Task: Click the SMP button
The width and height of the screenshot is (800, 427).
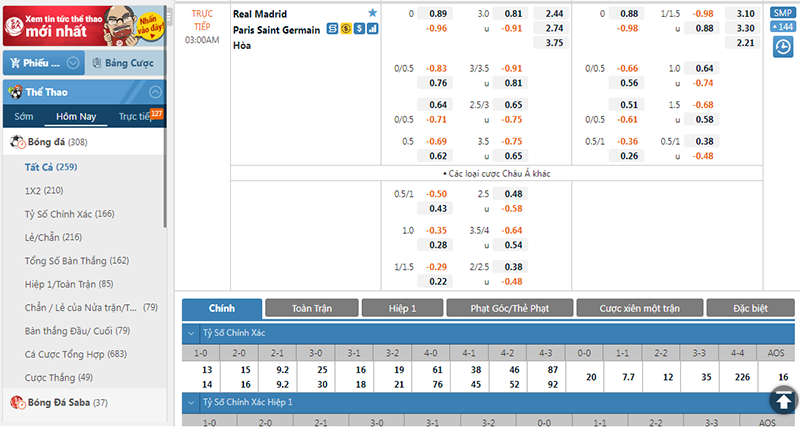Action: tap(783, 12)
